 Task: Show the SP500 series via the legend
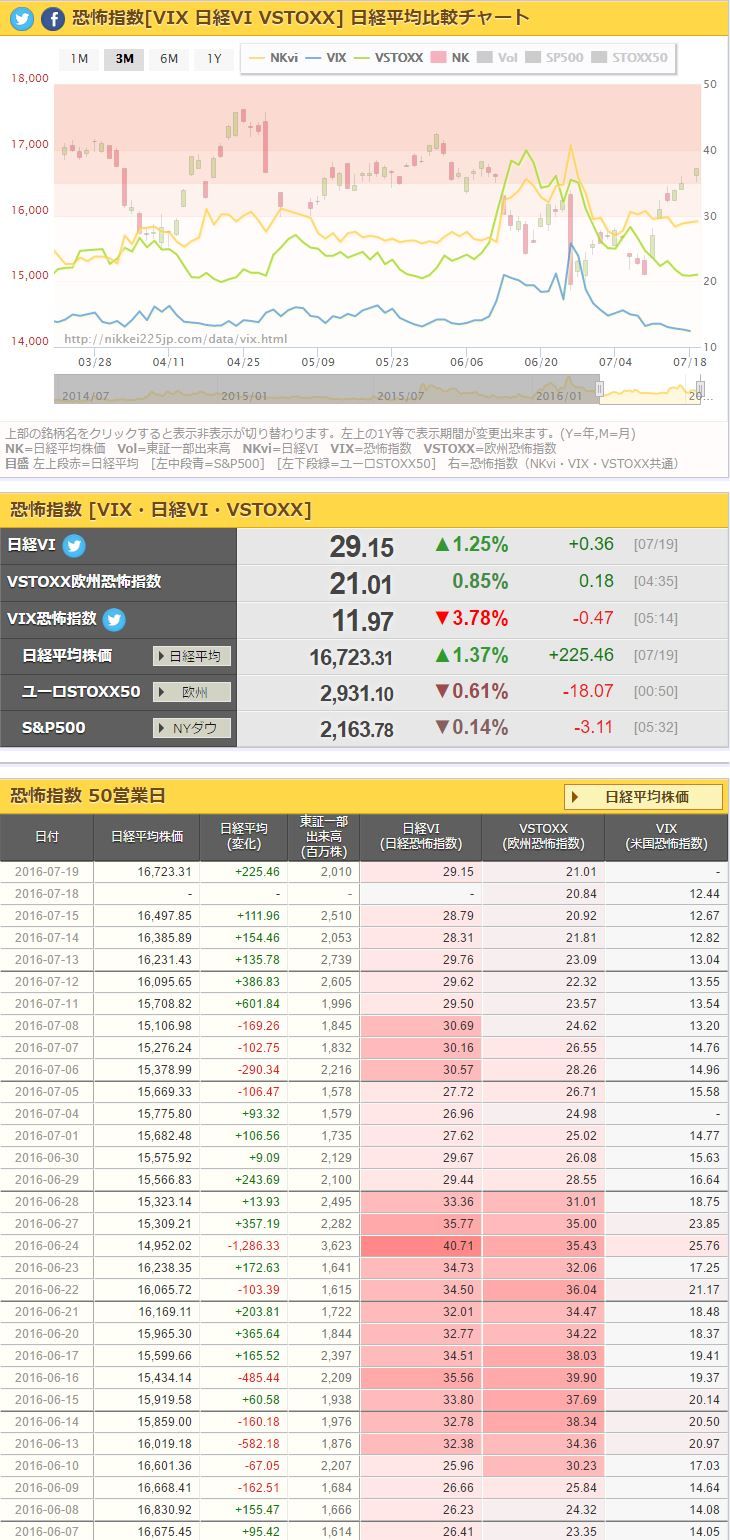click(555, 58)
